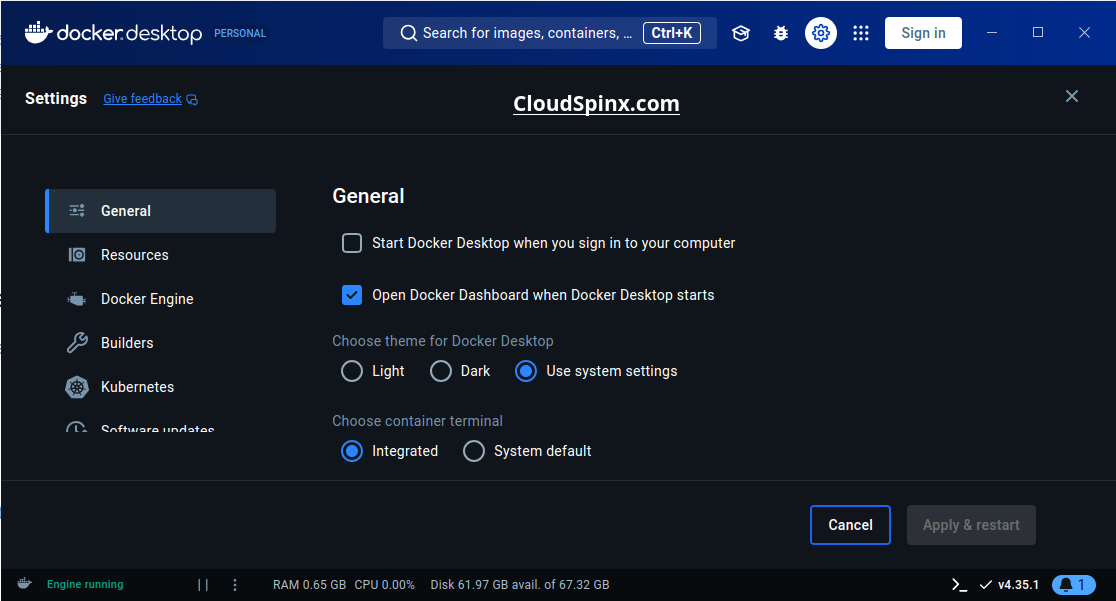This screenshot has height=601, width=1116.
Task: Open notifications via the bell icon
Action: point(1074,584)
